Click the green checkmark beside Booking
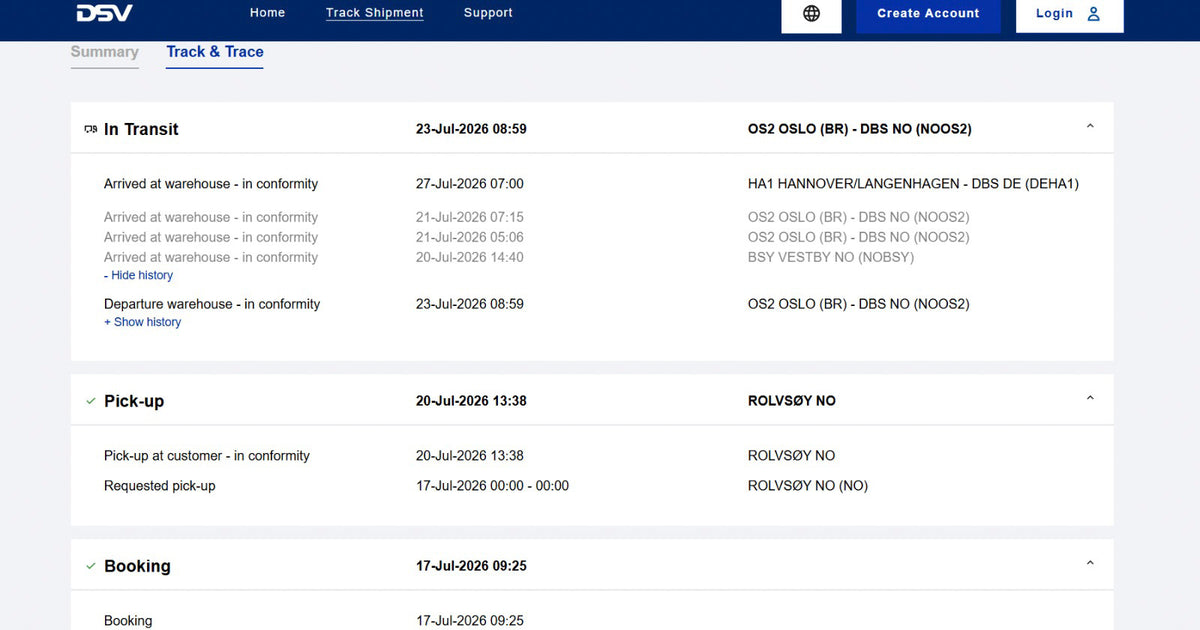The image size is (1200, 630). click(x=91, y=566)
